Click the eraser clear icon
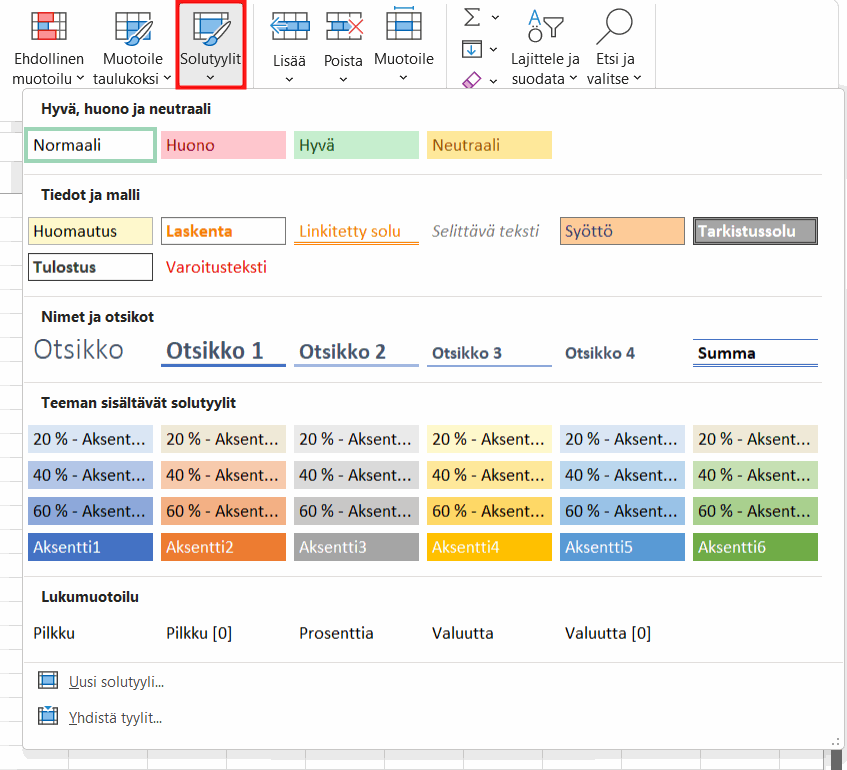The height and width of the screenshot is (770, 847). pos(472,81)
